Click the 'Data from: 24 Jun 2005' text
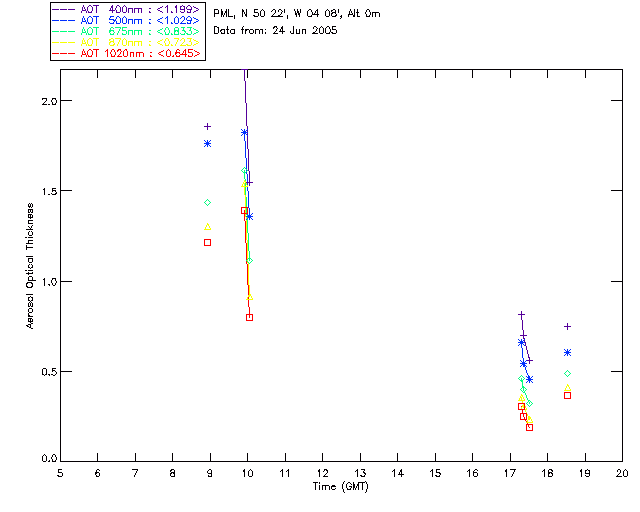This screenshot has height=512, width=640. pyautogui.click(x=275, y=30)
